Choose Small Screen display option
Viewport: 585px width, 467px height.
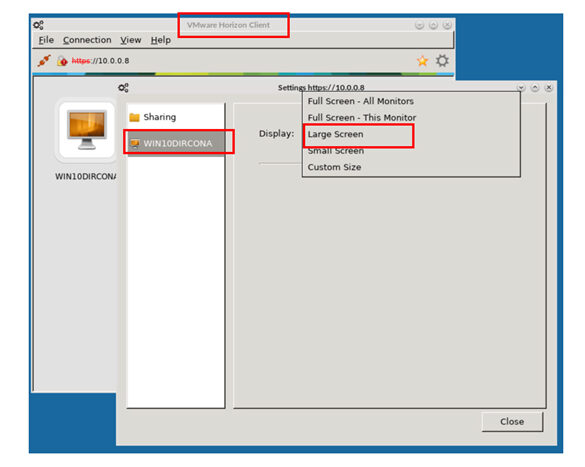(411, 151)
